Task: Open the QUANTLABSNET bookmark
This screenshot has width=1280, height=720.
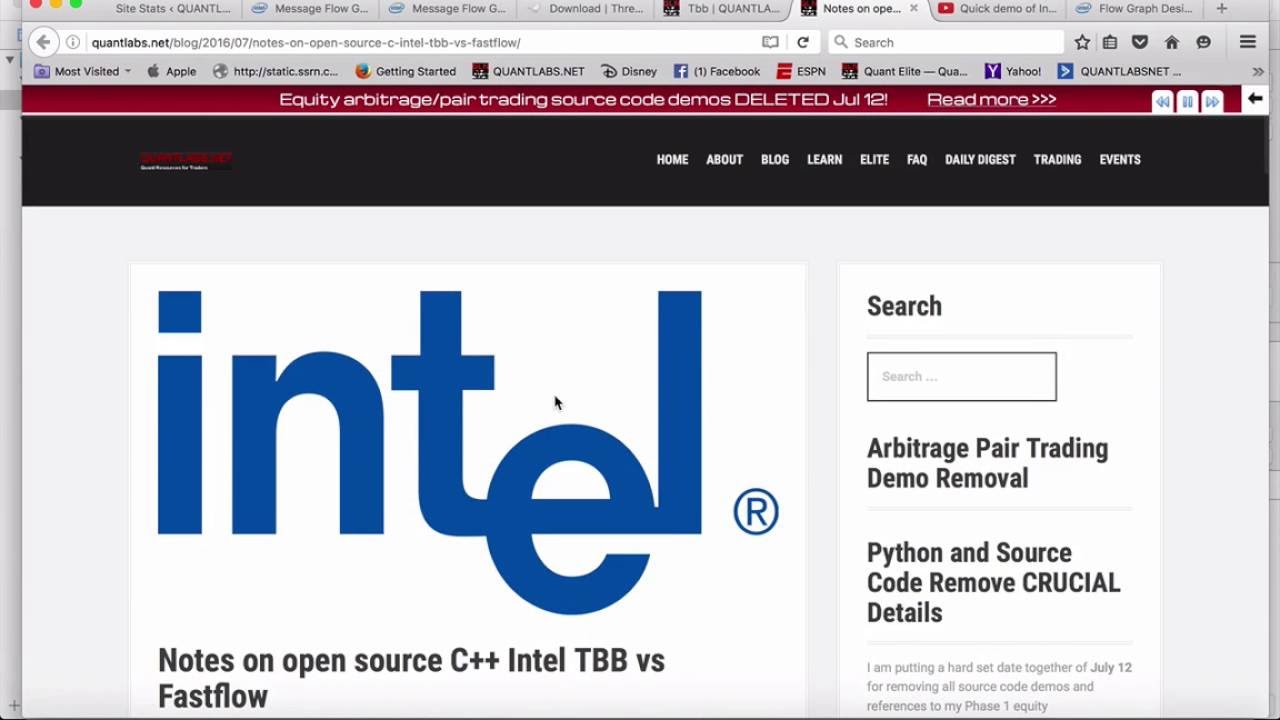Action: [1119, 71]
